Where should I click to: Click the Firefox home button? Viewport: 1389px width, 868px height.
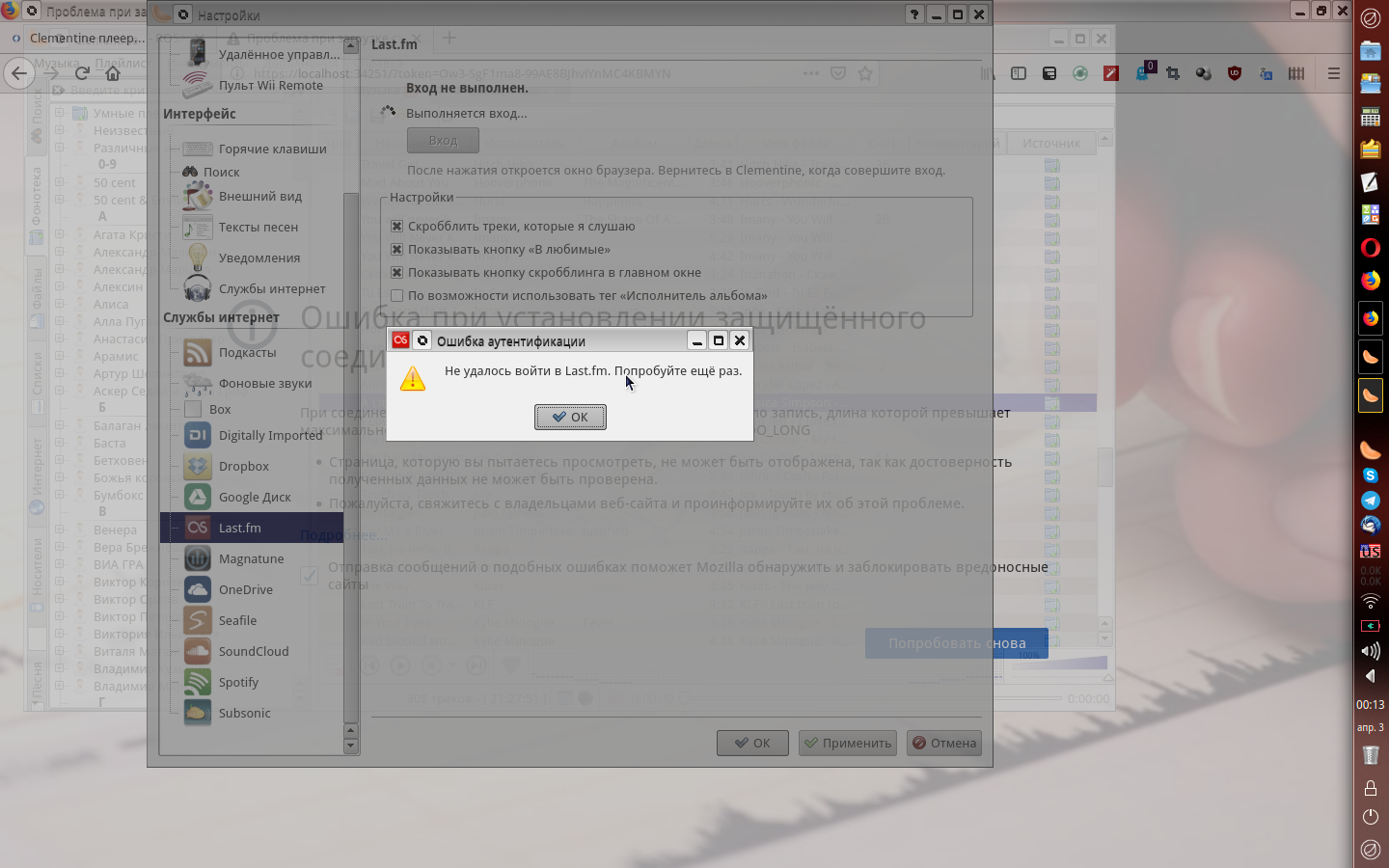tap(113, 73)
